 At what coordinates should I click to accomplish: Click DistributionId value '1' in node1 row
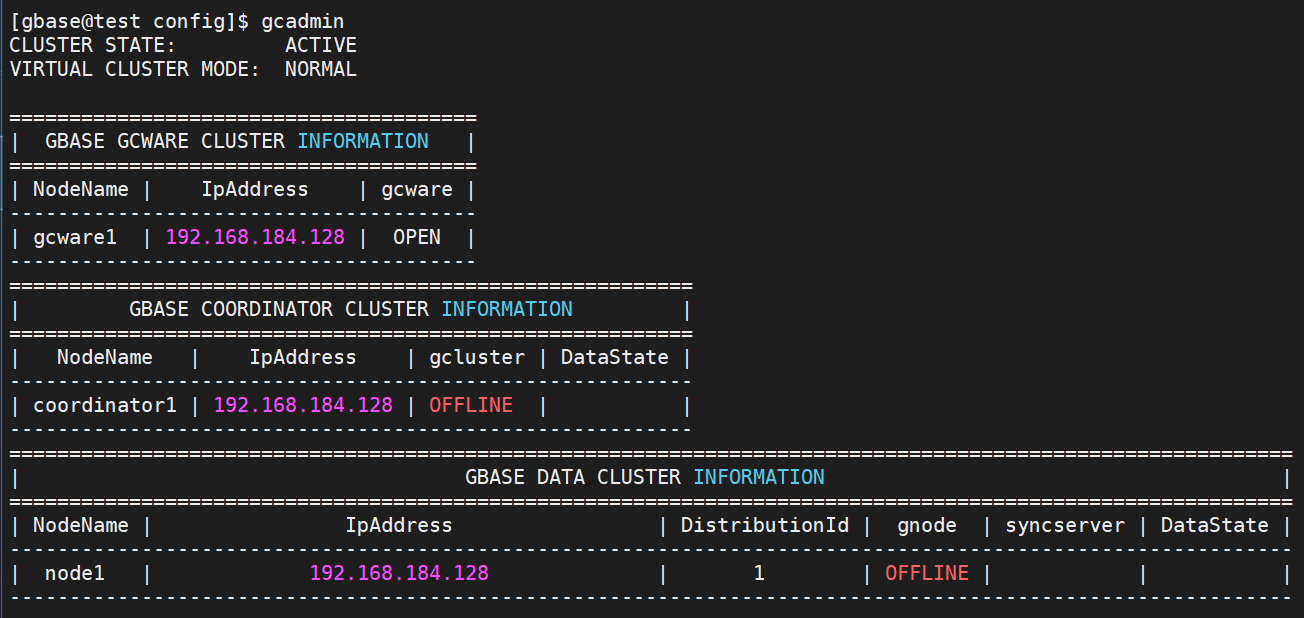[x=759, y=573]
